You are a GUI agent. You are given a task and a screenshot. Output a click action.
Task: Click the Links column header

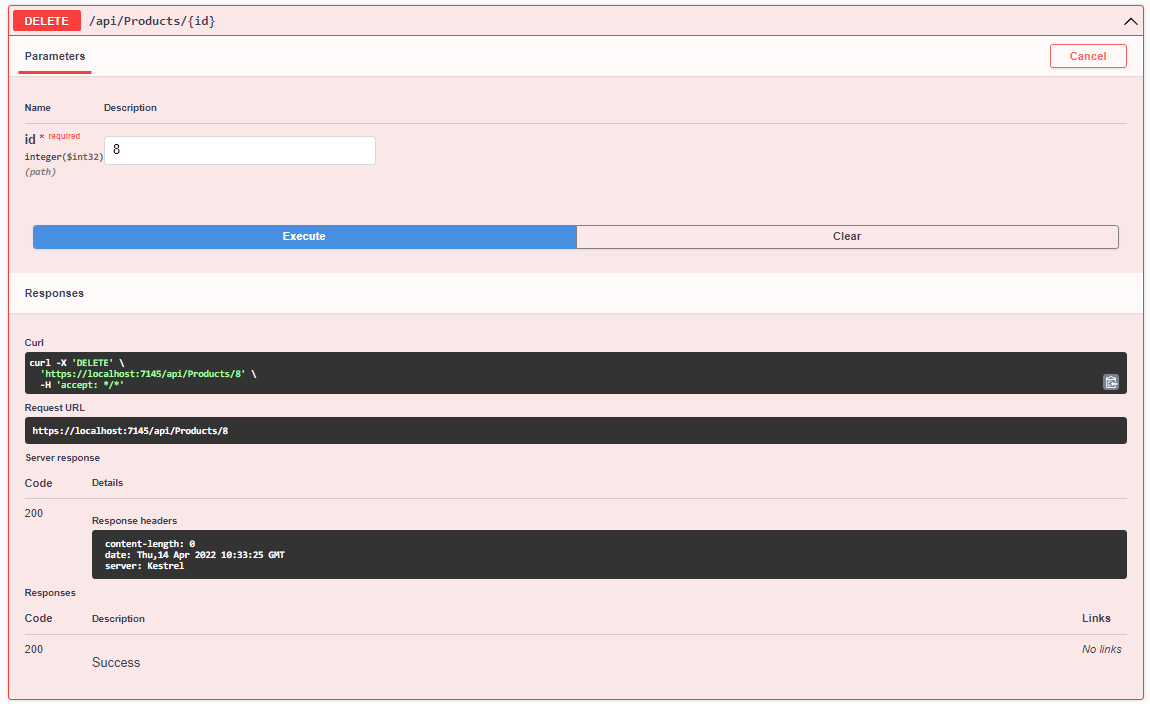[x=1096, y=619]
